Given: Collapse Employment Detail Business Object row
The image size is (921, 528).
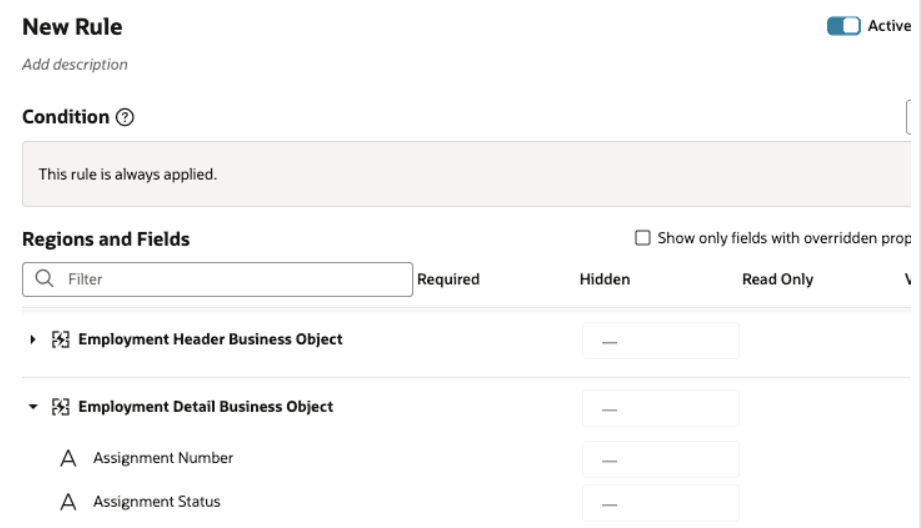Looking at the screenshot, I should 34,407.
